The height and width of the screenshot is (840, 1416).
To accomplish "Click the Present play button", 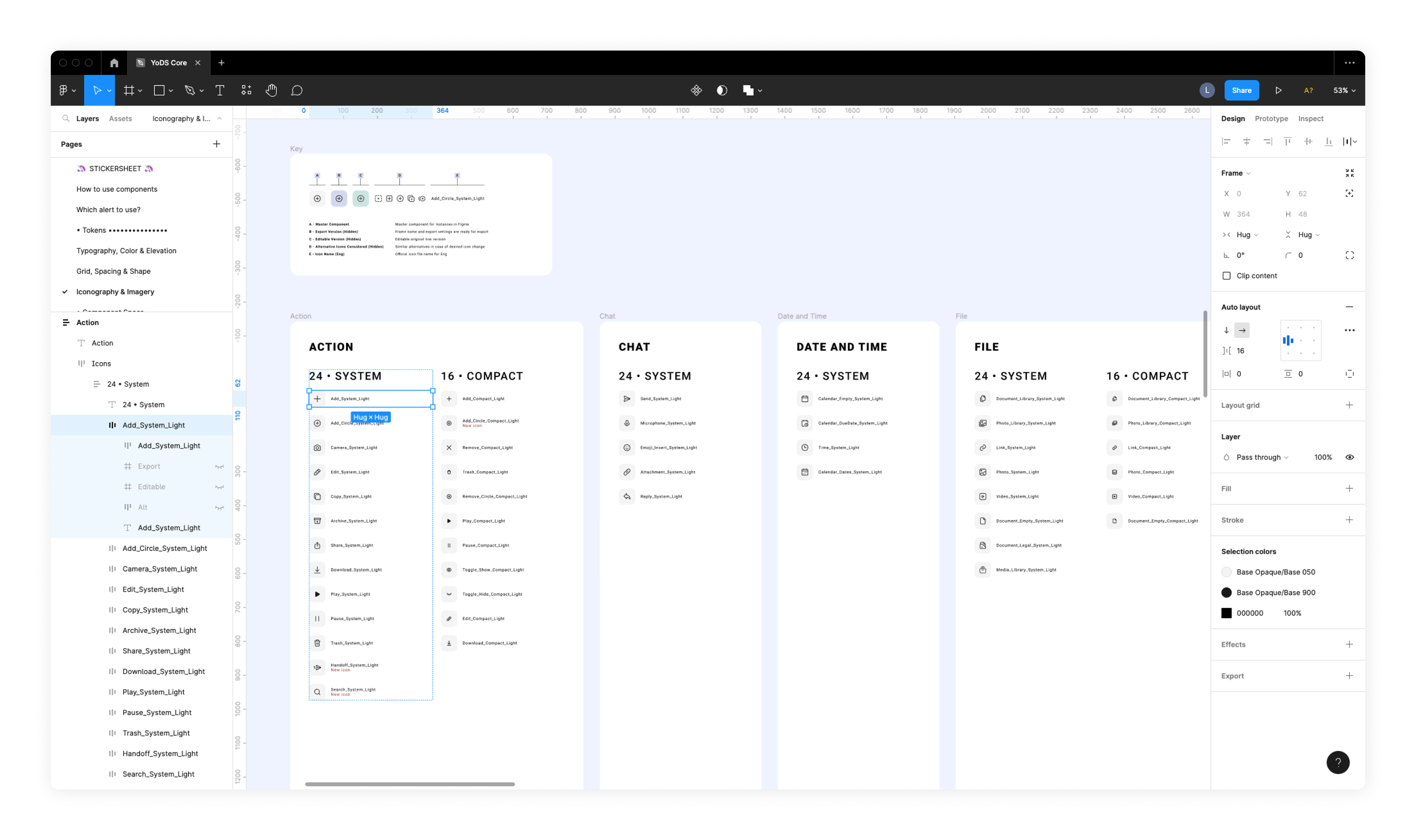I will [x=1278, y=90].
